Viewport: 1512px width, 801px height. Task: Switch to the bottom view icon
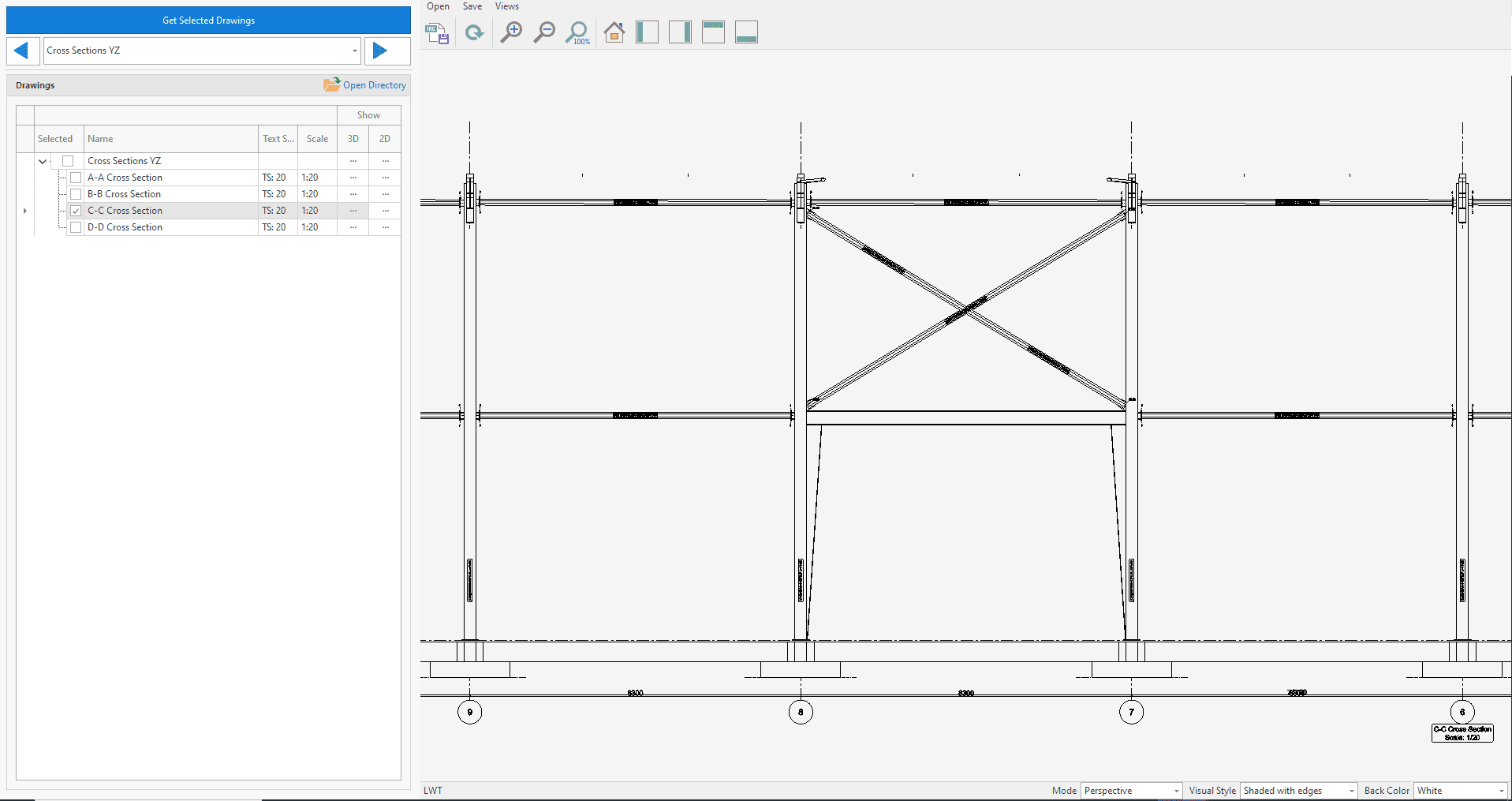[746, 33]
